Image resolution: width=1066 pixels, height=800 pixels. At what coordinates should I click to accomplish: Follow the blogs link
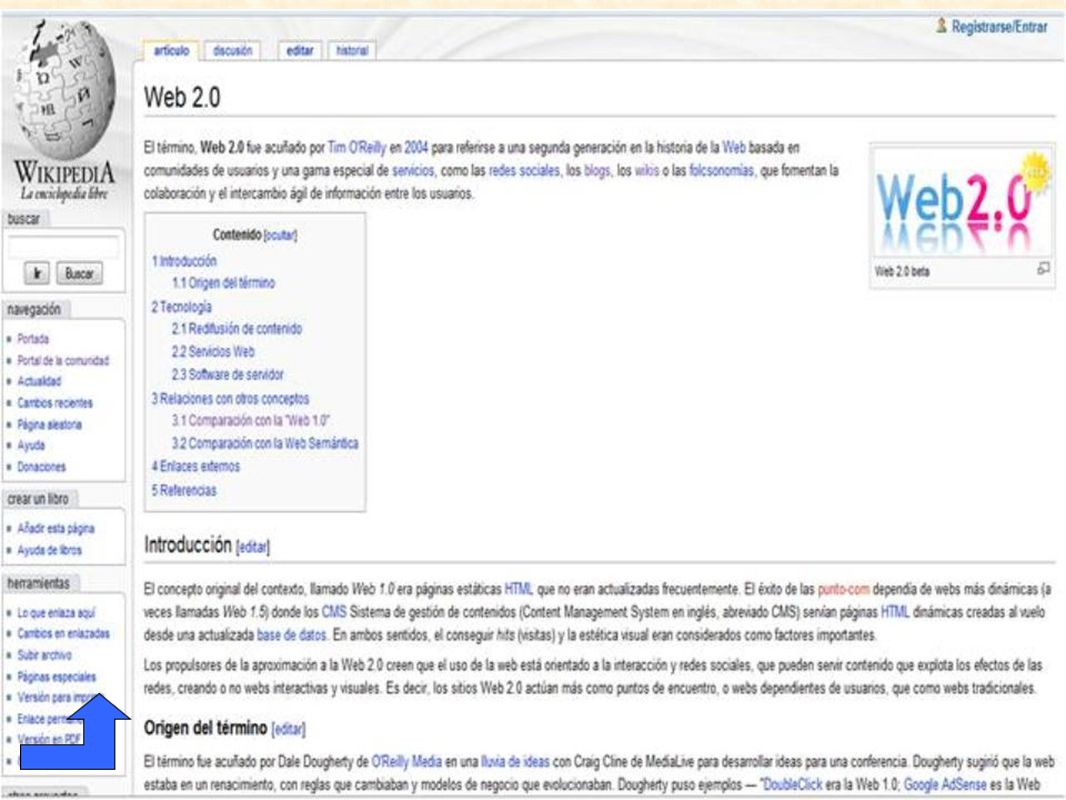tap(597, 170)
